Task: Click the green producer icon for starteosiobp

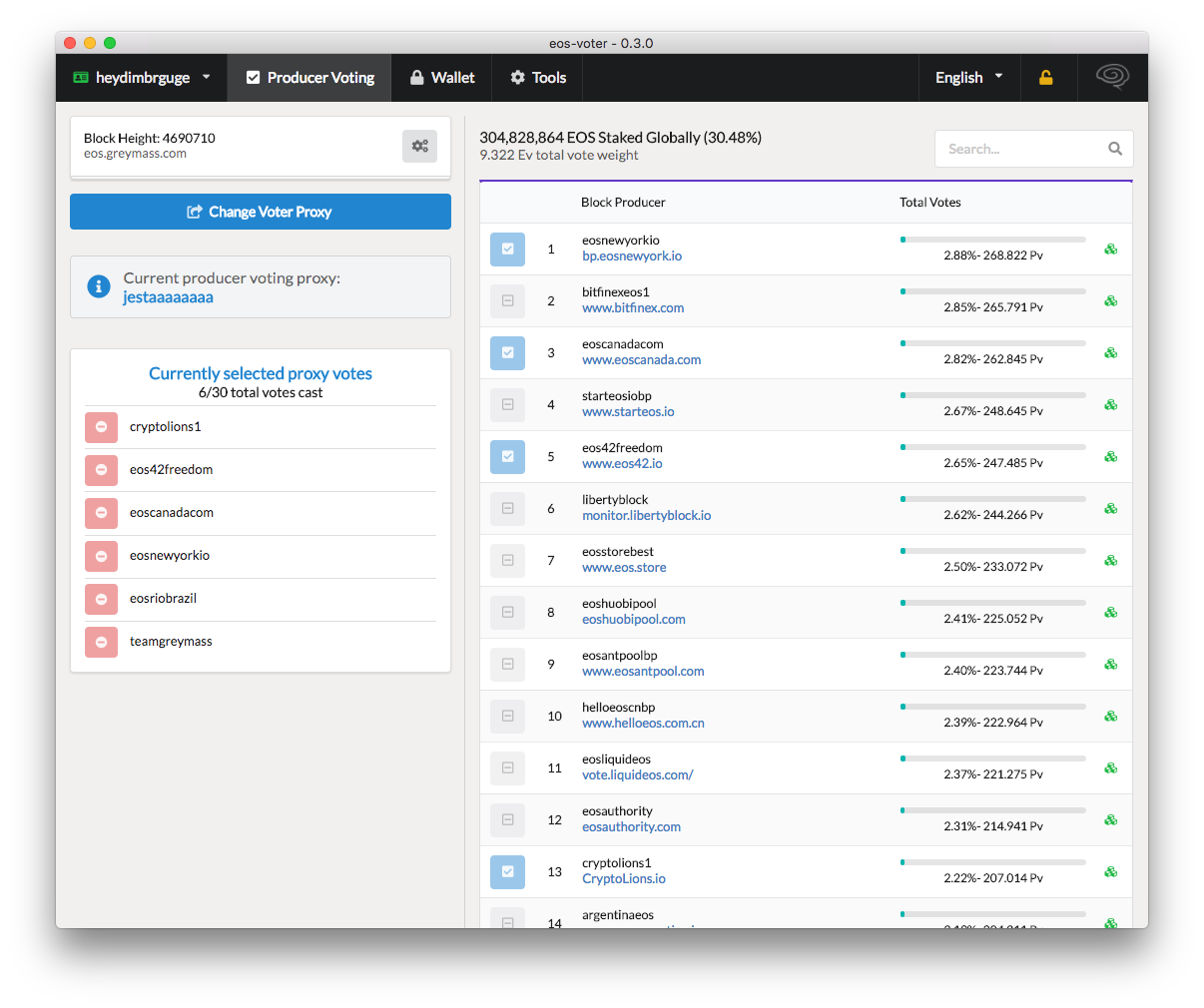Action: (x=1110, y=405)
